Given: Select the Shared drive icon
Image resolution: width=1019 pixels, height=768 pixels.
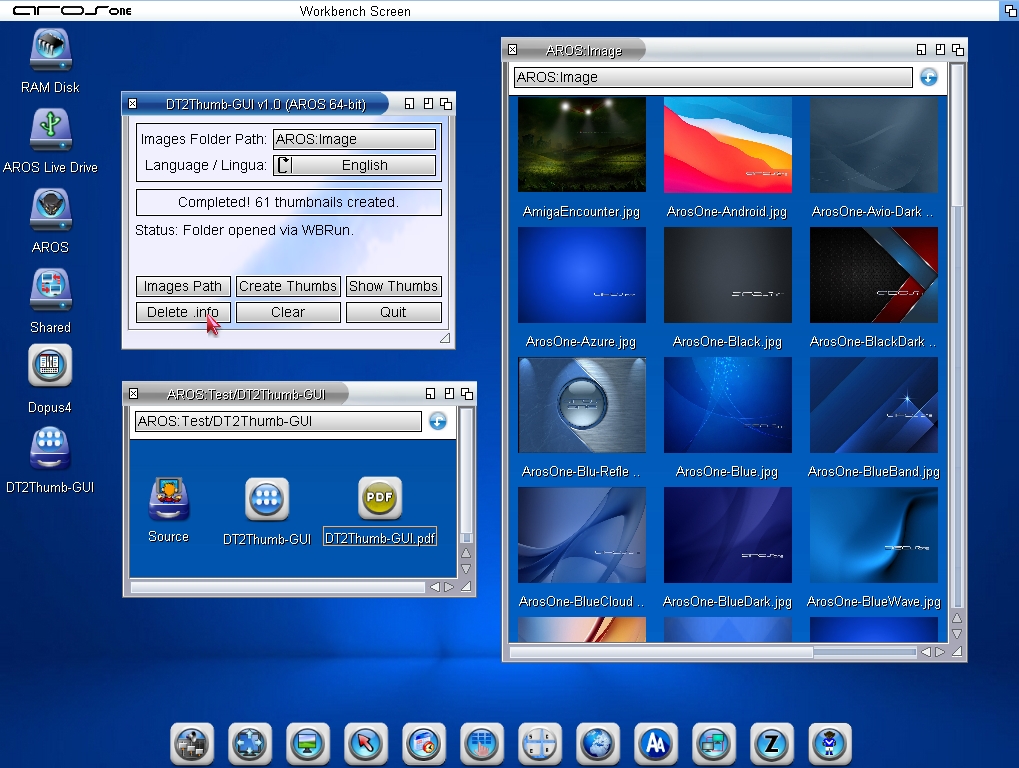Looking at the screenshot, I should pyautogui.click(x=51, y=290).
